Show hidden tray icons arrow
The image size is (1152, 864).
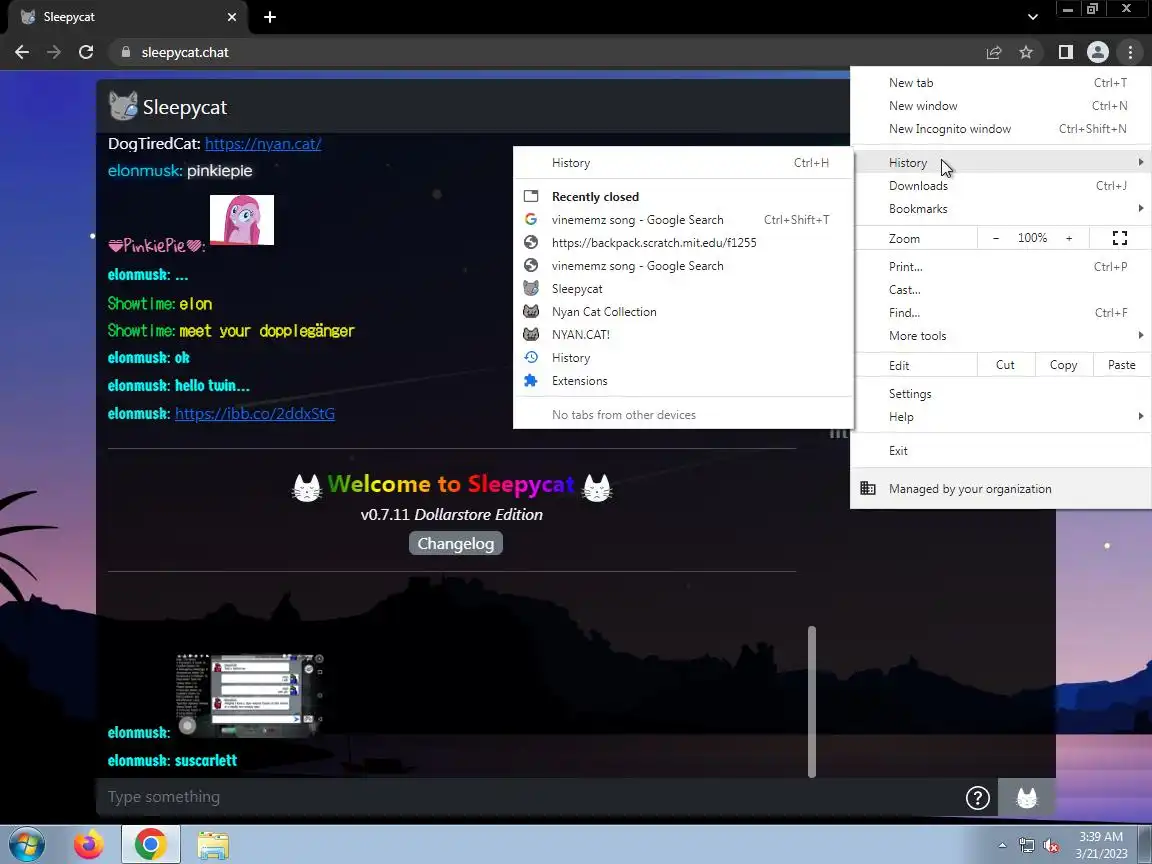1002,846
